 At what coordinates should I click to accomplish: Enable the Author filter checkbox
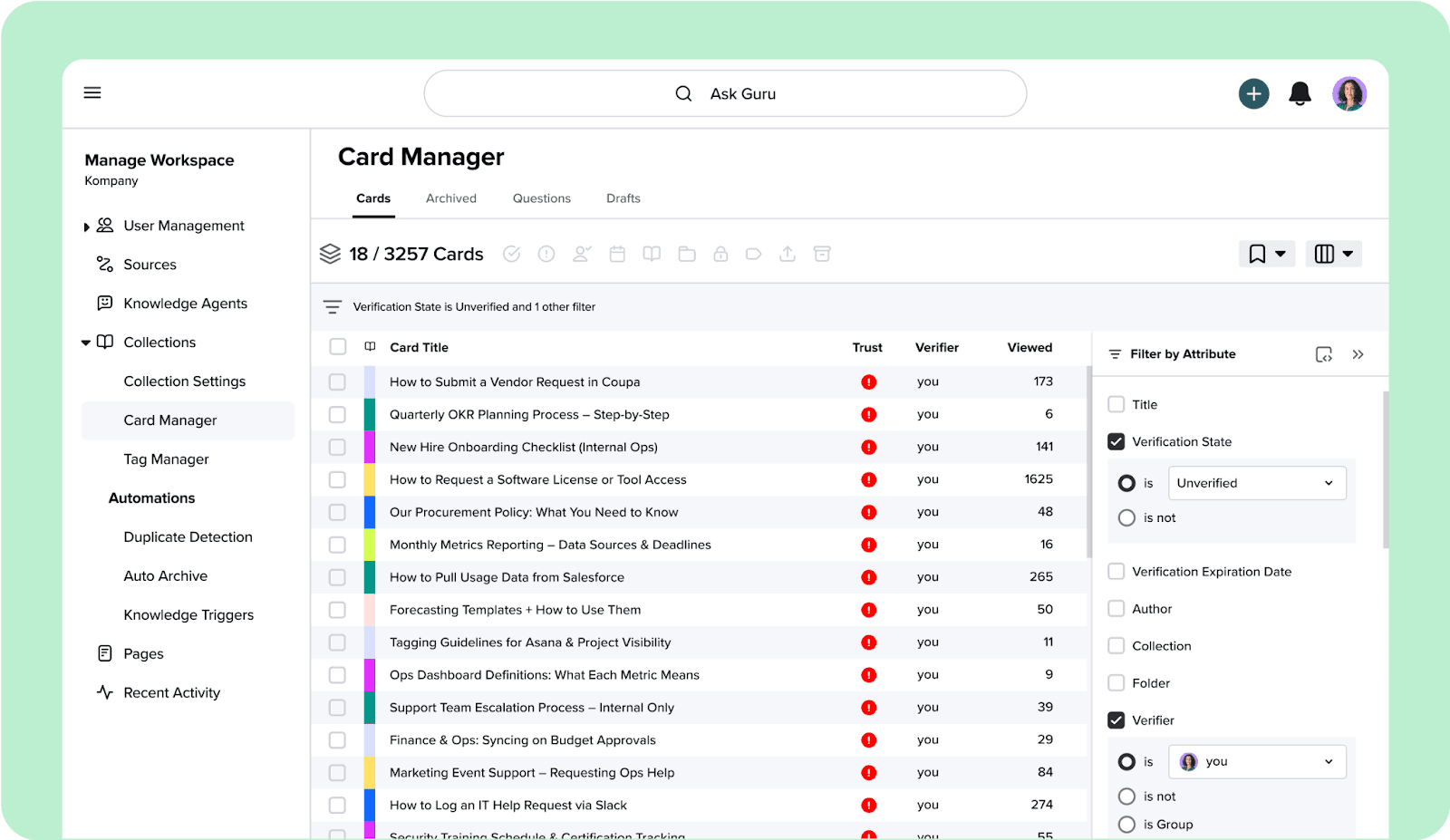(x=1116, y=608)
